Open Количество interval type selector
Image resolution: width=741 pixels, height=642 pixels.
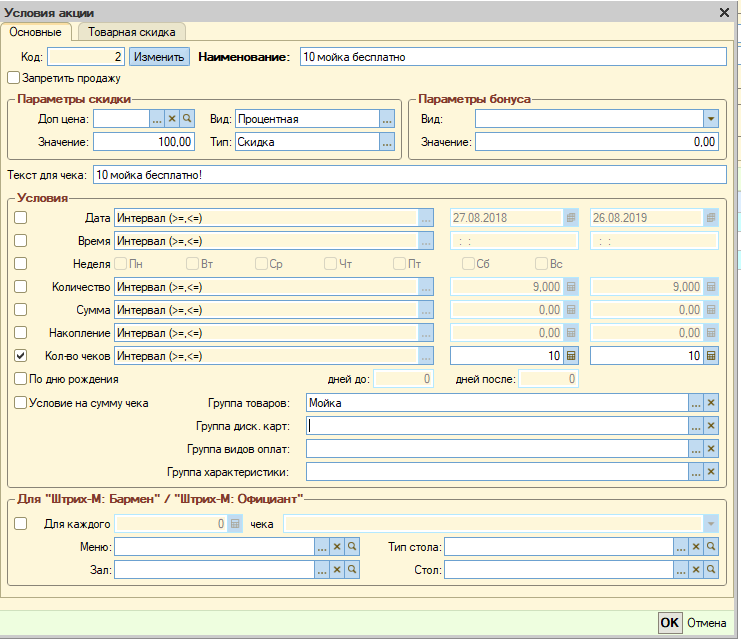coord(426,287)
